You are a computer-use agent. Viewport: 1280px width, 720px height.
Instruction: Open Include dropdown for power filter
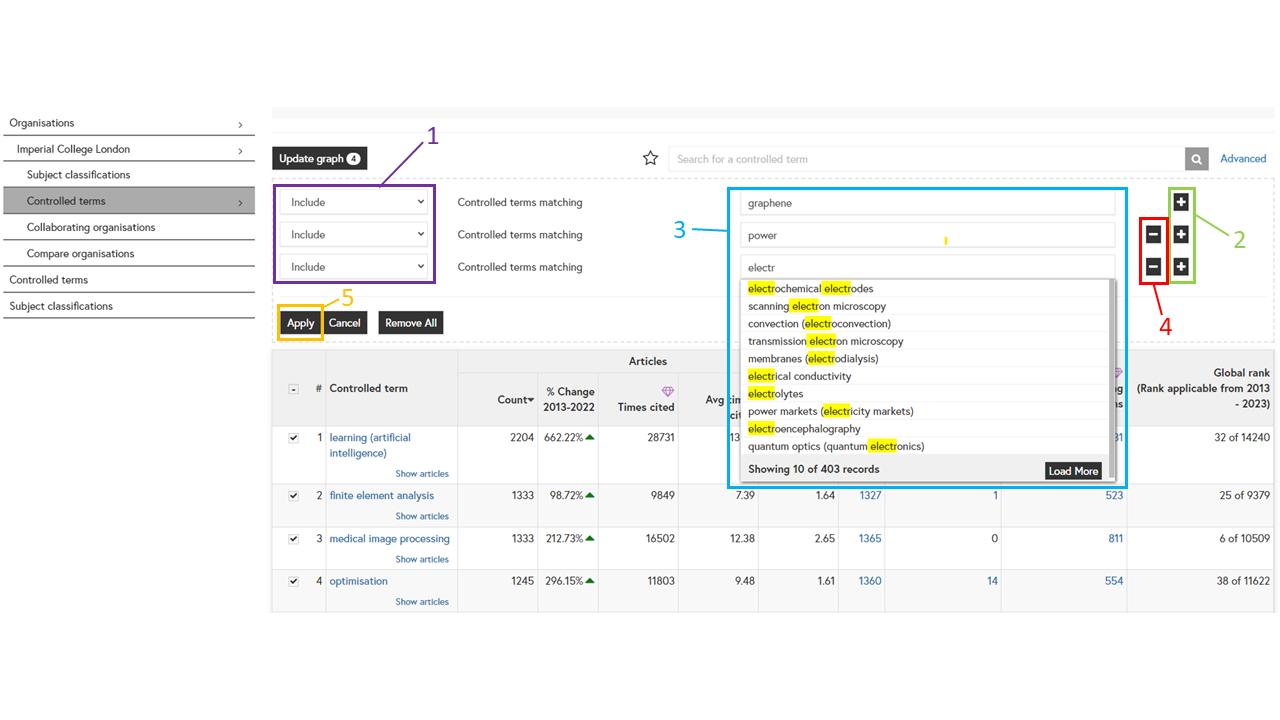pyautogui.click(x=355, y=235)
